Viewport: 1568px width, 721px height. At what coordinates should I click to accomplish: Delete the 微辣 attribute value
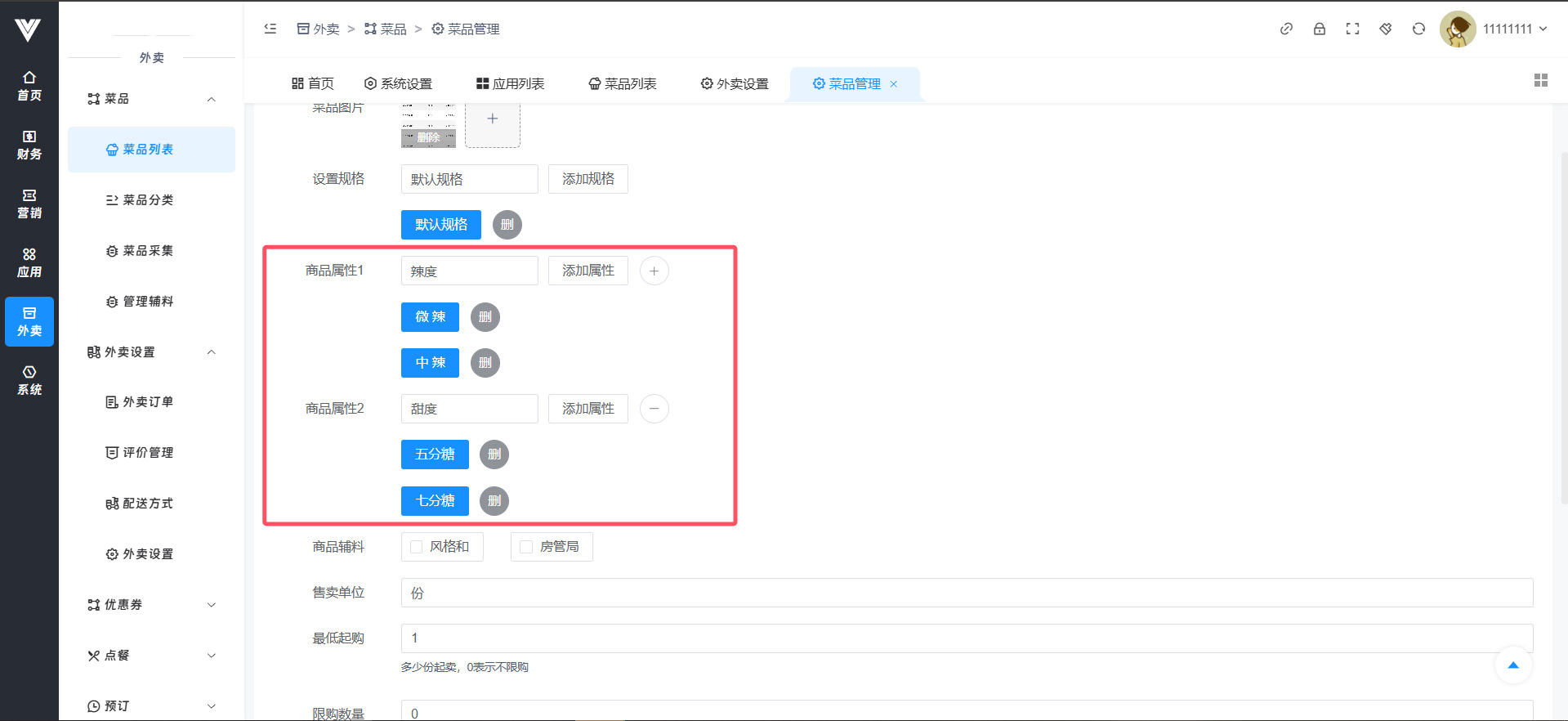click(485, 317)
